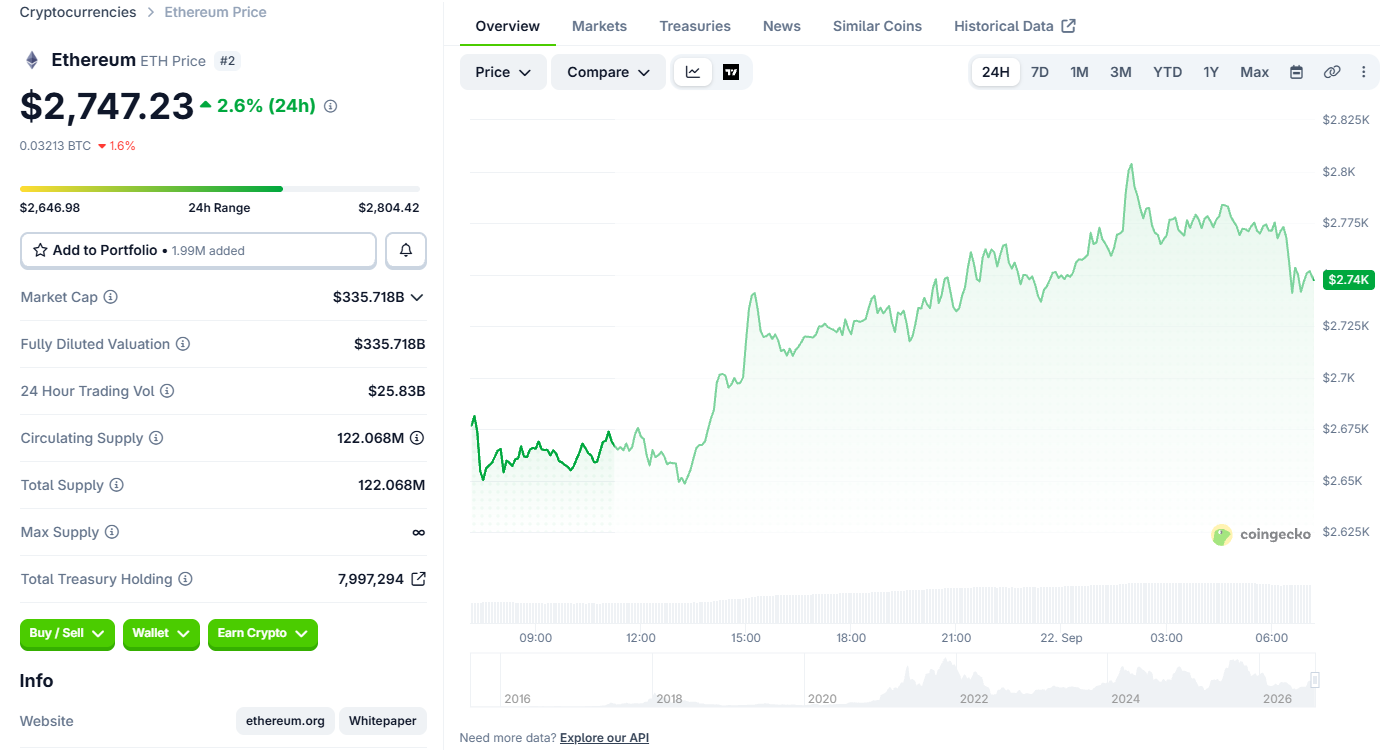Screen dimensions: 1384x750
Task: Open the Buy / Sell dropdown
Action: pyautogui.click(x=67, y=633)
